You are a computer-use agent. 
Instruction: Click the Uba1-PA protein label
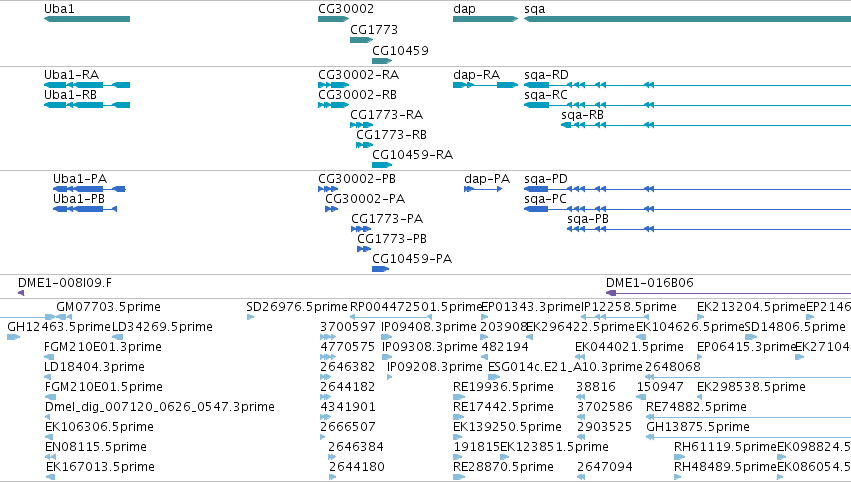(x=80, y=179)
